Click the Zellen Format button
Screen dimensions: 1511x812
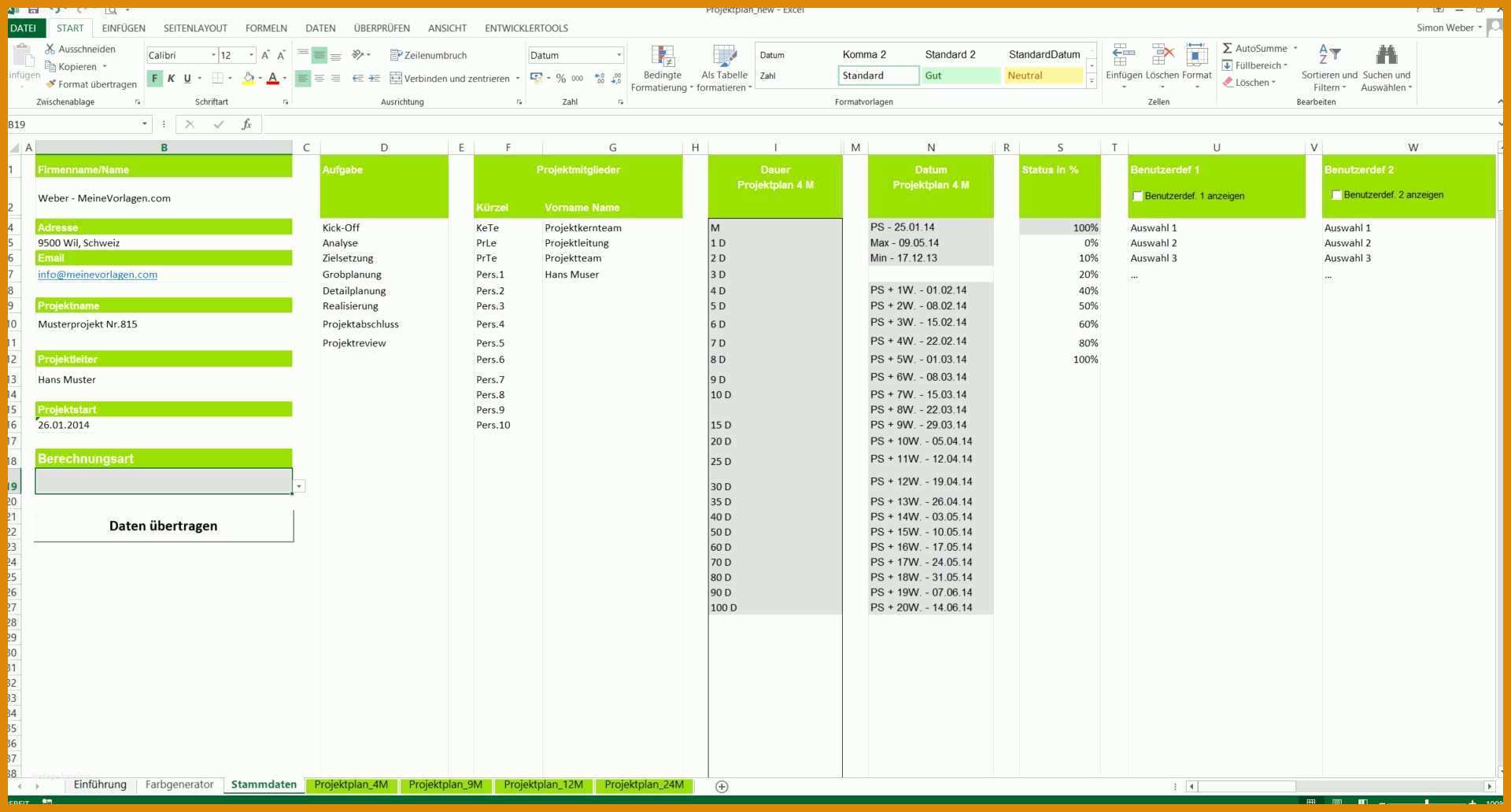[x=1197, y=66]
